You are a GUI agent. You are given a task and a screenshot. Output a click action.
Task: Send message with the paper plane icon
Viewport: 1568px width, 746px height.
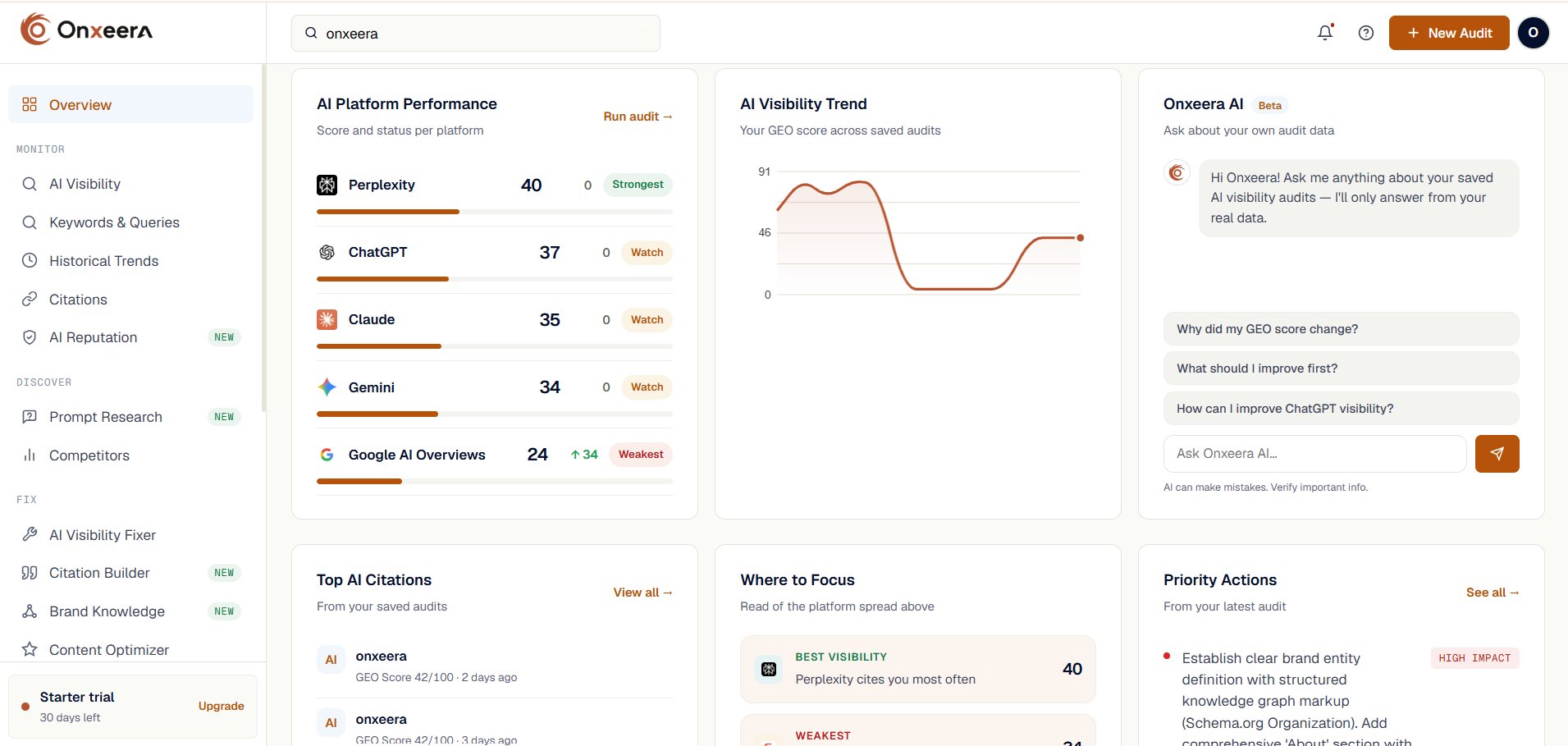1497,454
